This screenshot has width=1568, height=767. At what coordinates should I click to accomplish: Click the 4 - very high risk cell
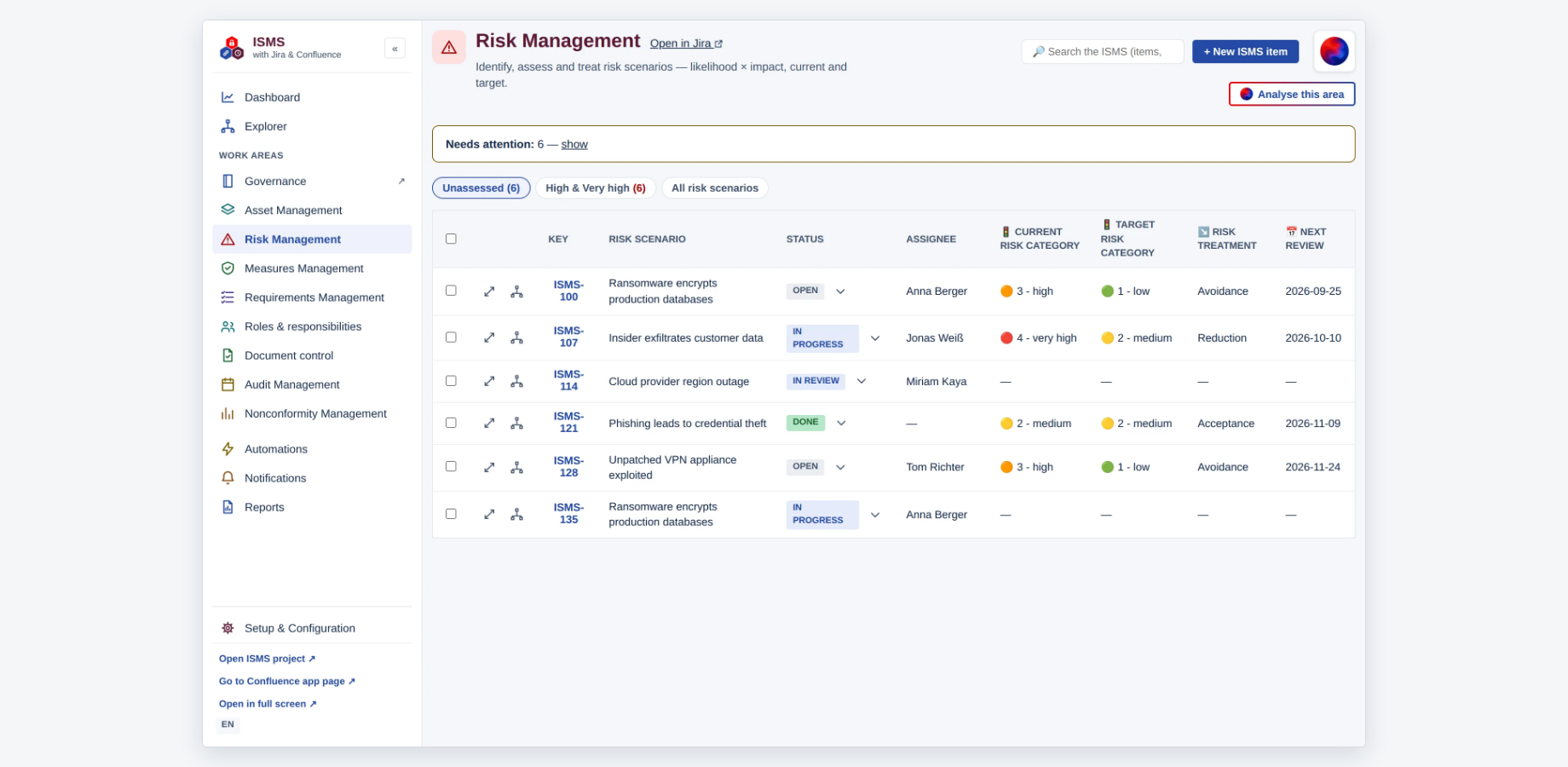point(1038,337)
